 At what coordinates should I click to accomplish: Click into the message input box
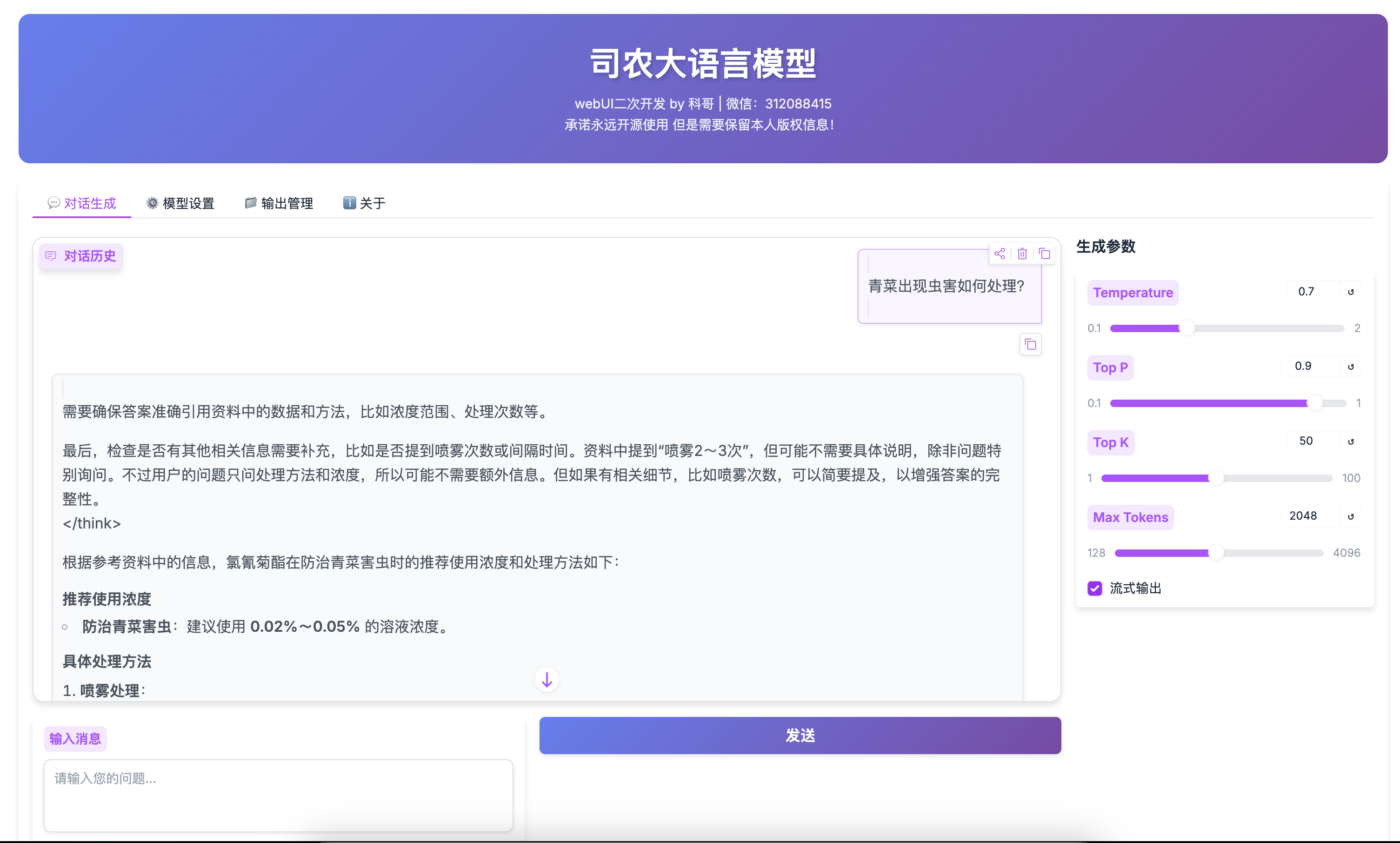[x=278, y=795]
